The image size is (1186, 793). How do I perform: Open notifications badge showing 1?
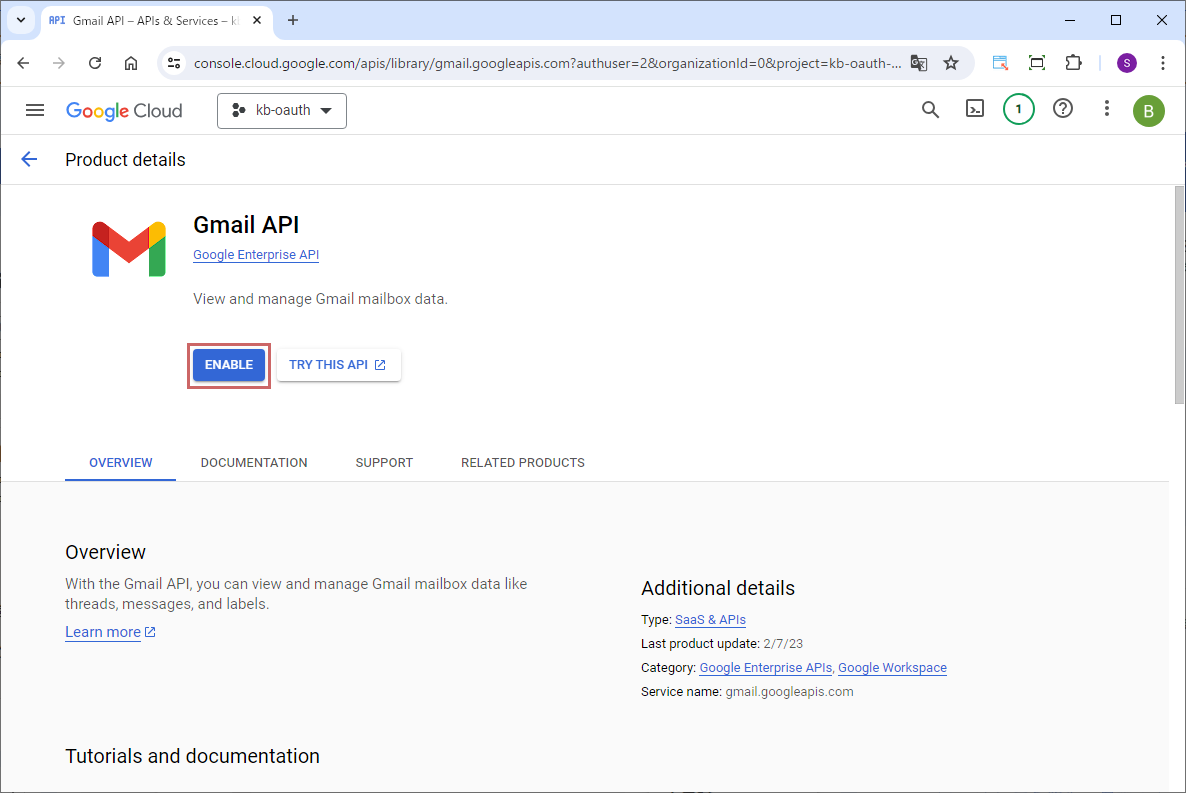coord(1018,110)
